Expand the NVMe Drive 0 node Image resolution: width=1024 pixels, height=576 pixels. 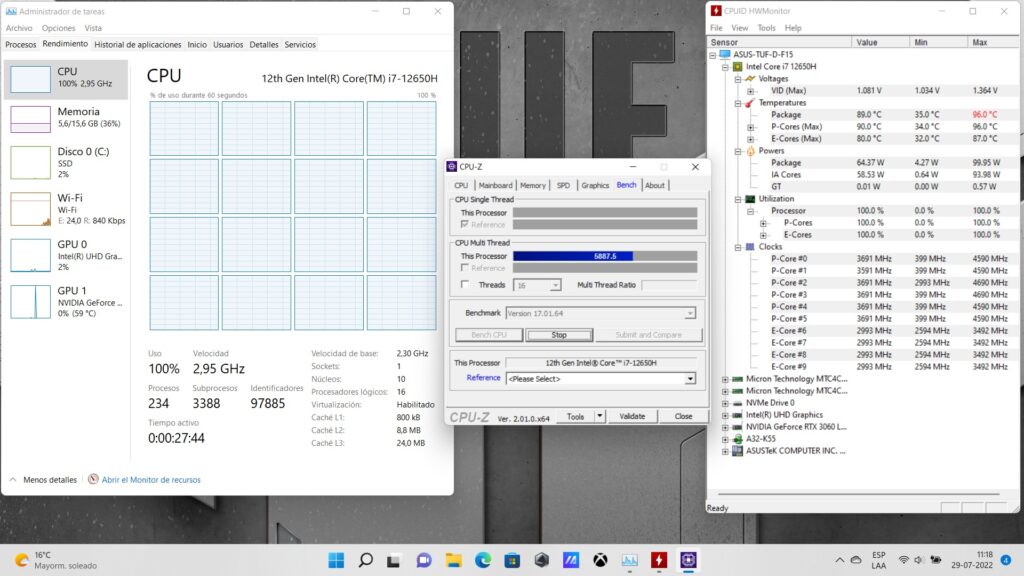tap(725, 404)
